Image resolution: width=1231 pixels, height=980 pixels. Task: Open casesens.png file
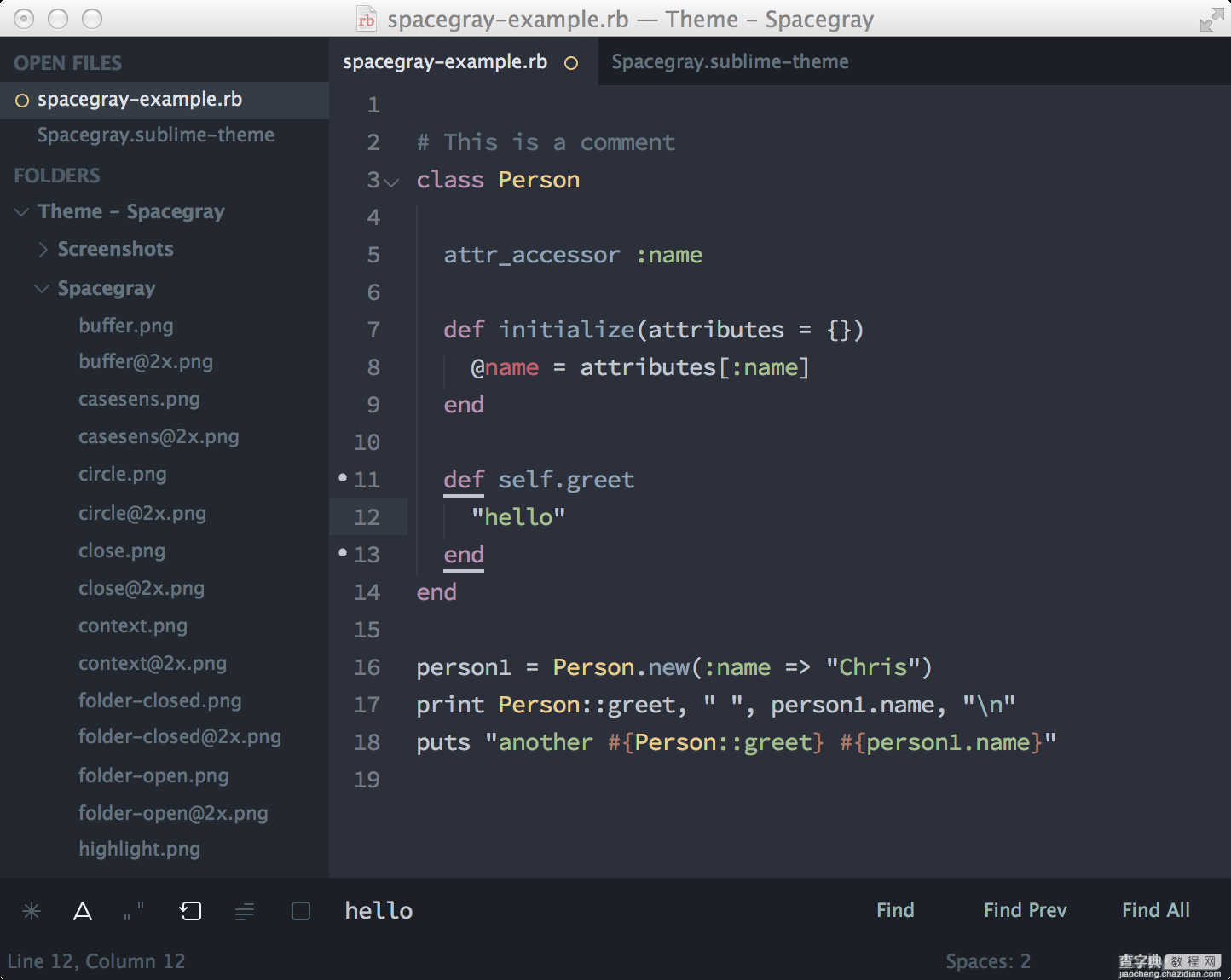pyautogui.click(x=139, y=399)
